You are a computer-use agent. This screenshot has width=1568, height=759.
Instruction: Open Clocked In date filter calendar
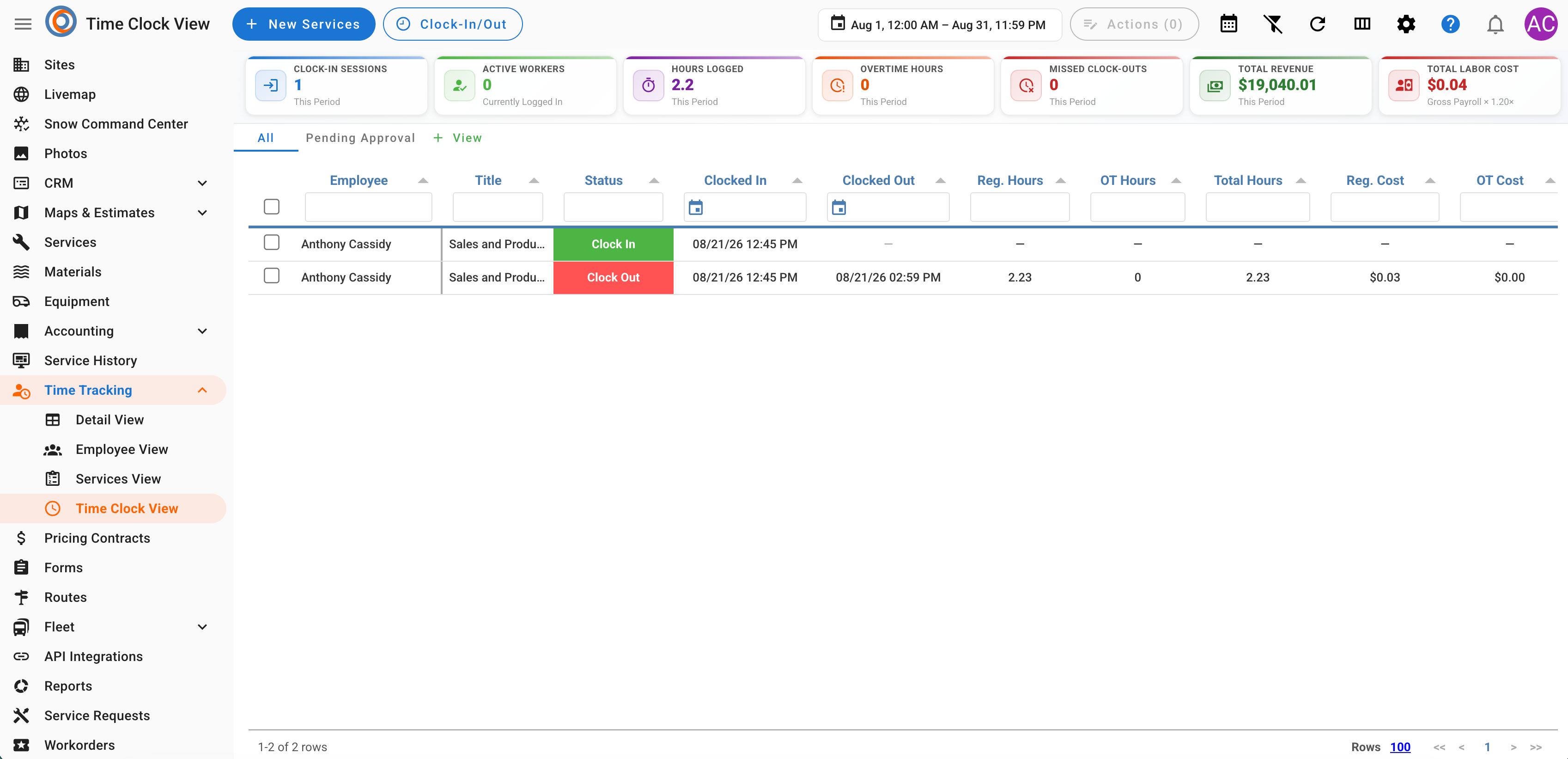click(695, 208)
